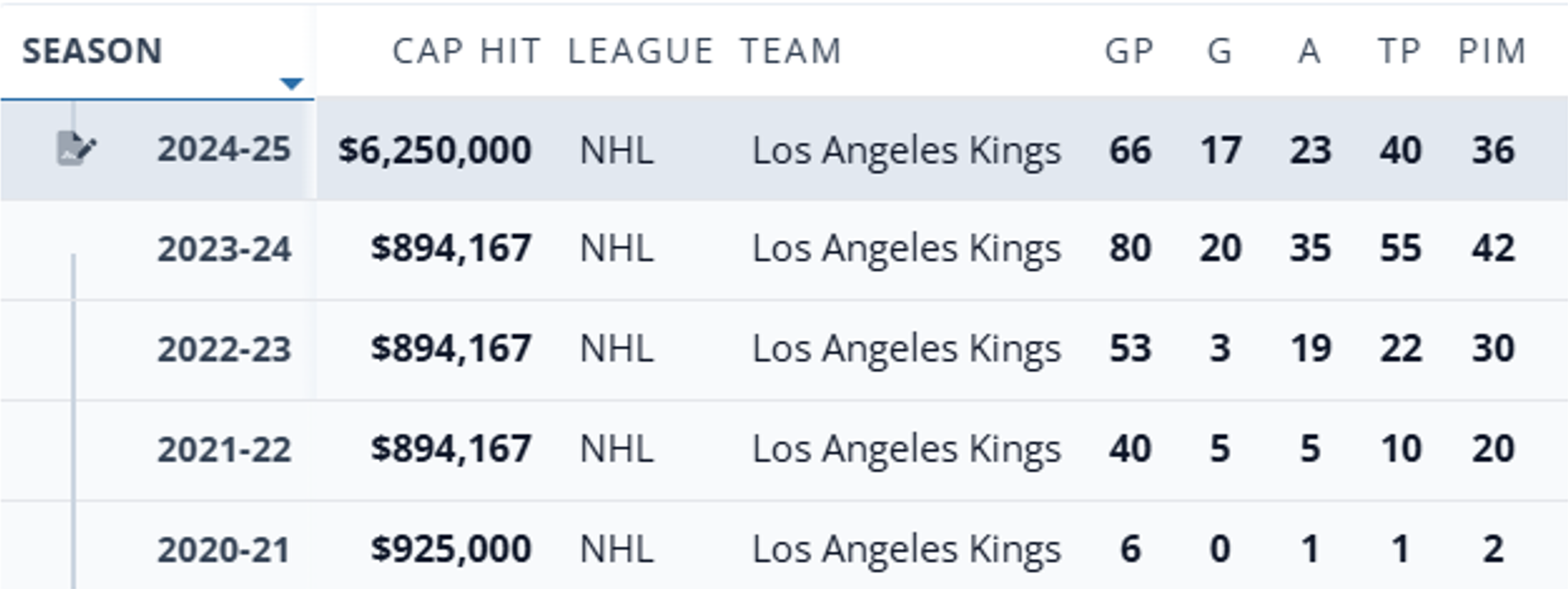Open Los Angeles Kings link for 2023-24
The width and height of the screenshot is (1568, 589).
tap(906, 249)
